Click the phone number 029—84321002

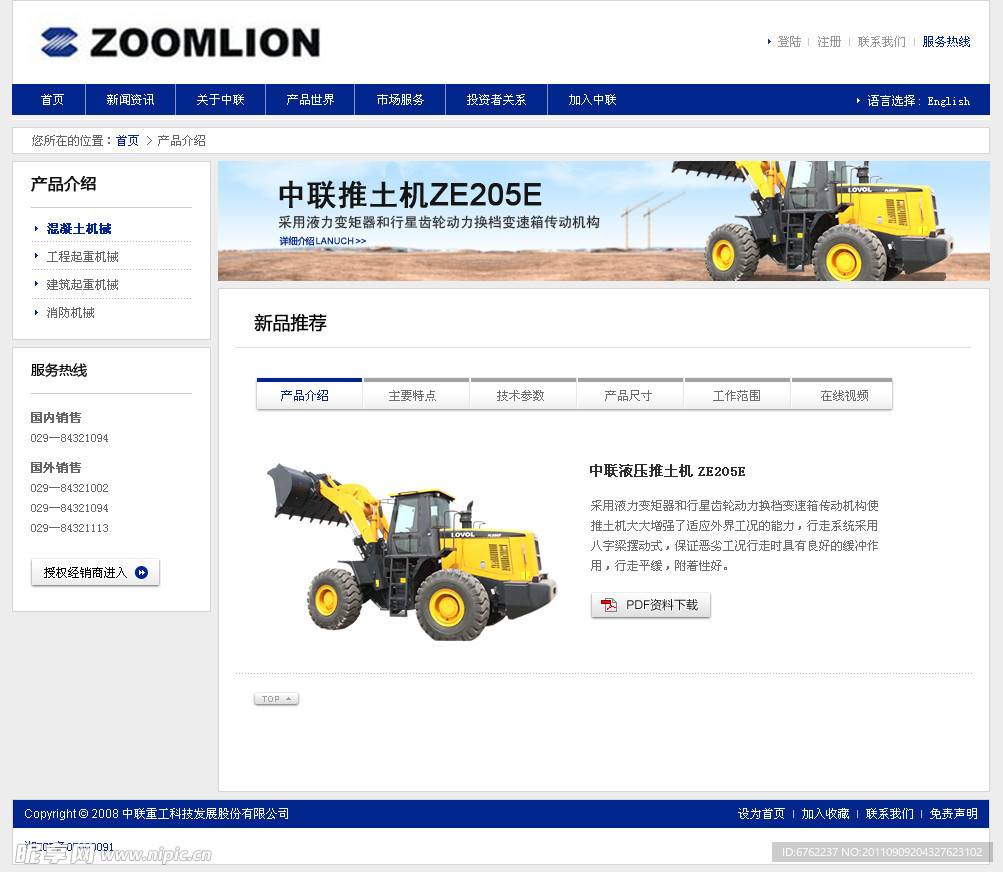click(69, 488)
